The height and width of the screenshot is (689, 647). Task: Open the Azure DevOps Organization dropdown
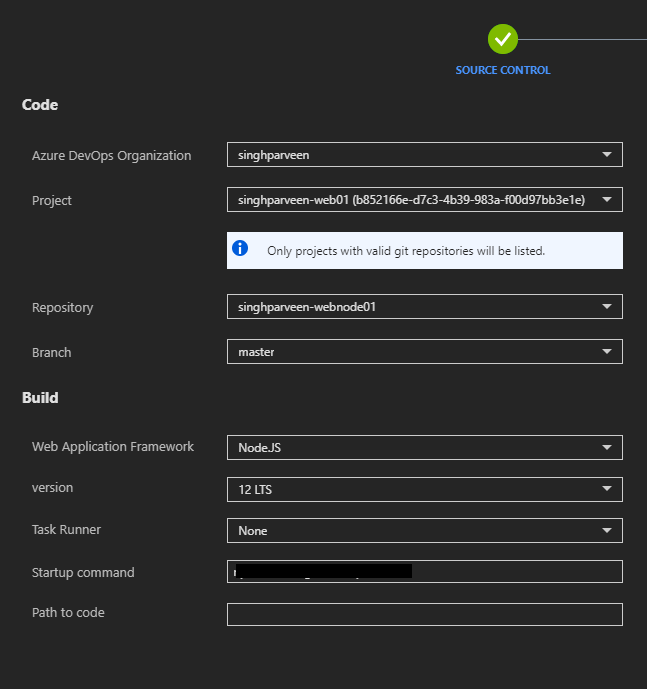tap(425, 155)
